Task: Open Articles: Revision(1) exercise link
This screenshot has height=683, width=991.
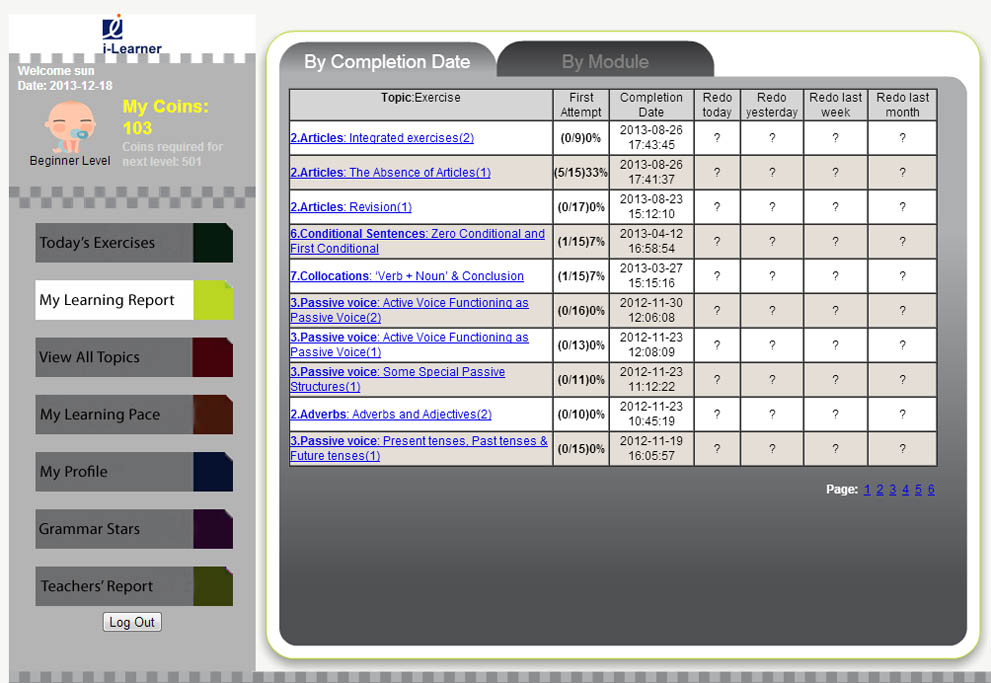Action: pos(351,207)
